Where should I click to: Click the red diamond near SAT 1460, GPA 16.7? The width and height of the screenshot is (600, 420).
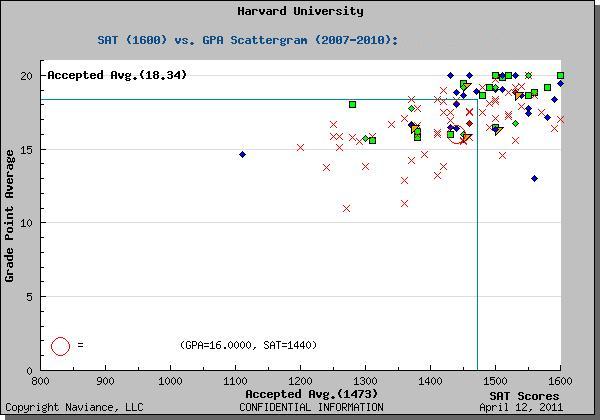470,123
